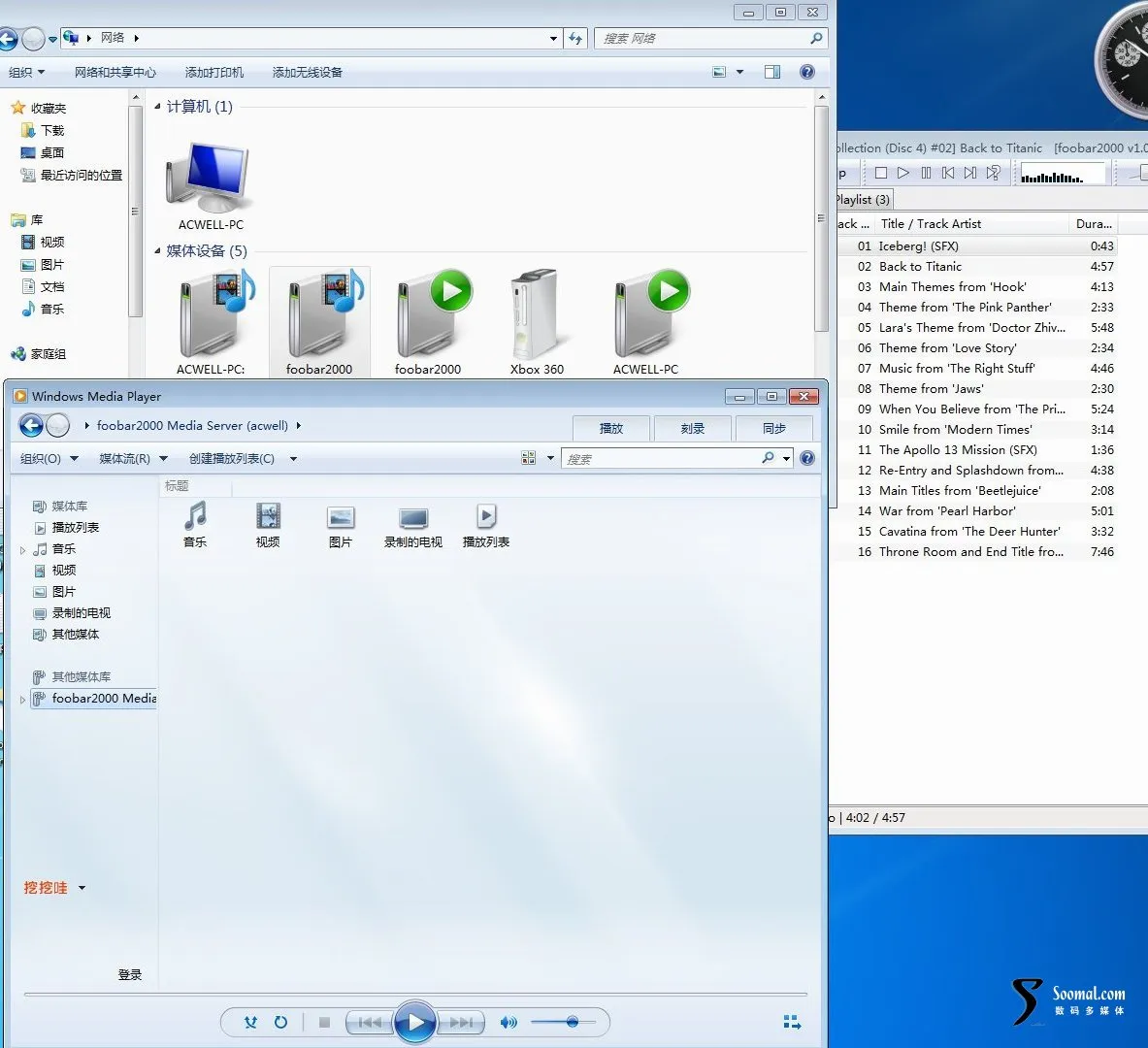Image resolution: width=1148 pixels, height=1048 pixels.
Task: Open 家庭组 in the Explorer sidebar
Action: click(x=39, y=354)
